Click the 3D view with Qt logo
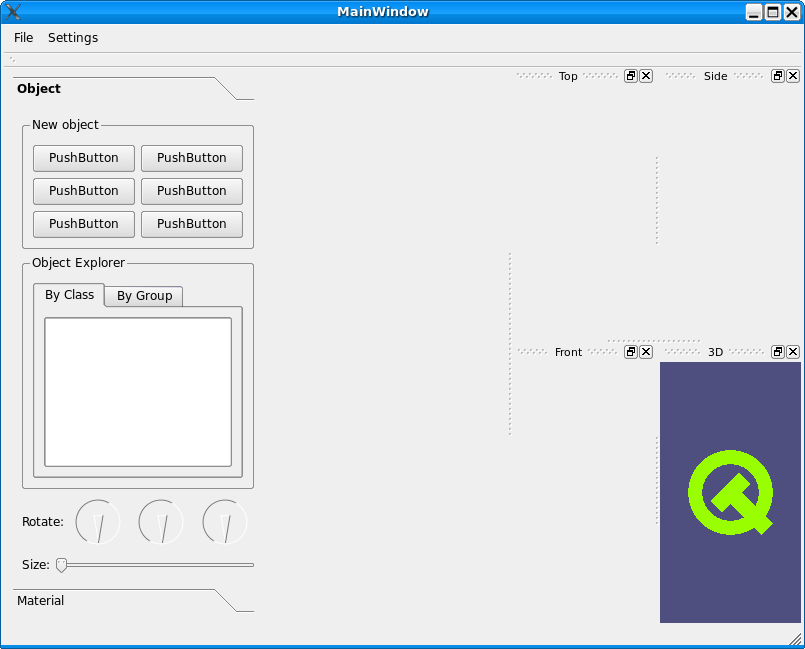Image resolution: width=805 pixels, height=649 pixels. click(x=730, y=492)
